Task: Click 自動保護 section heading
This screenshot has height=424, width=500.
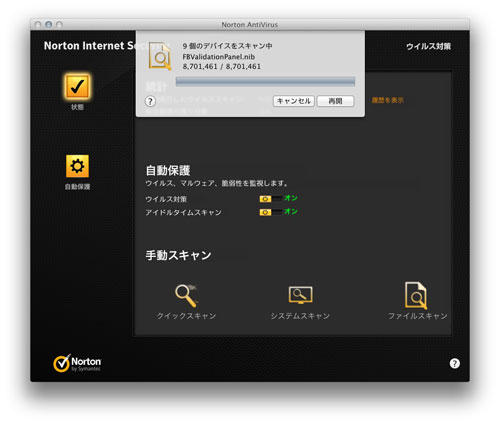Action: click(x=168, y=170)
